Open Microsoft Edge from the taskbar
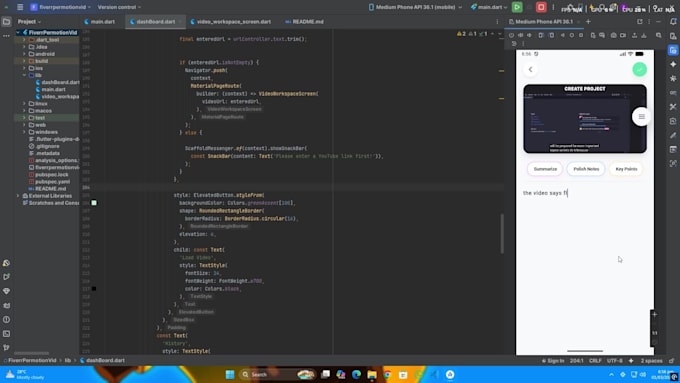 pos(356,374)
